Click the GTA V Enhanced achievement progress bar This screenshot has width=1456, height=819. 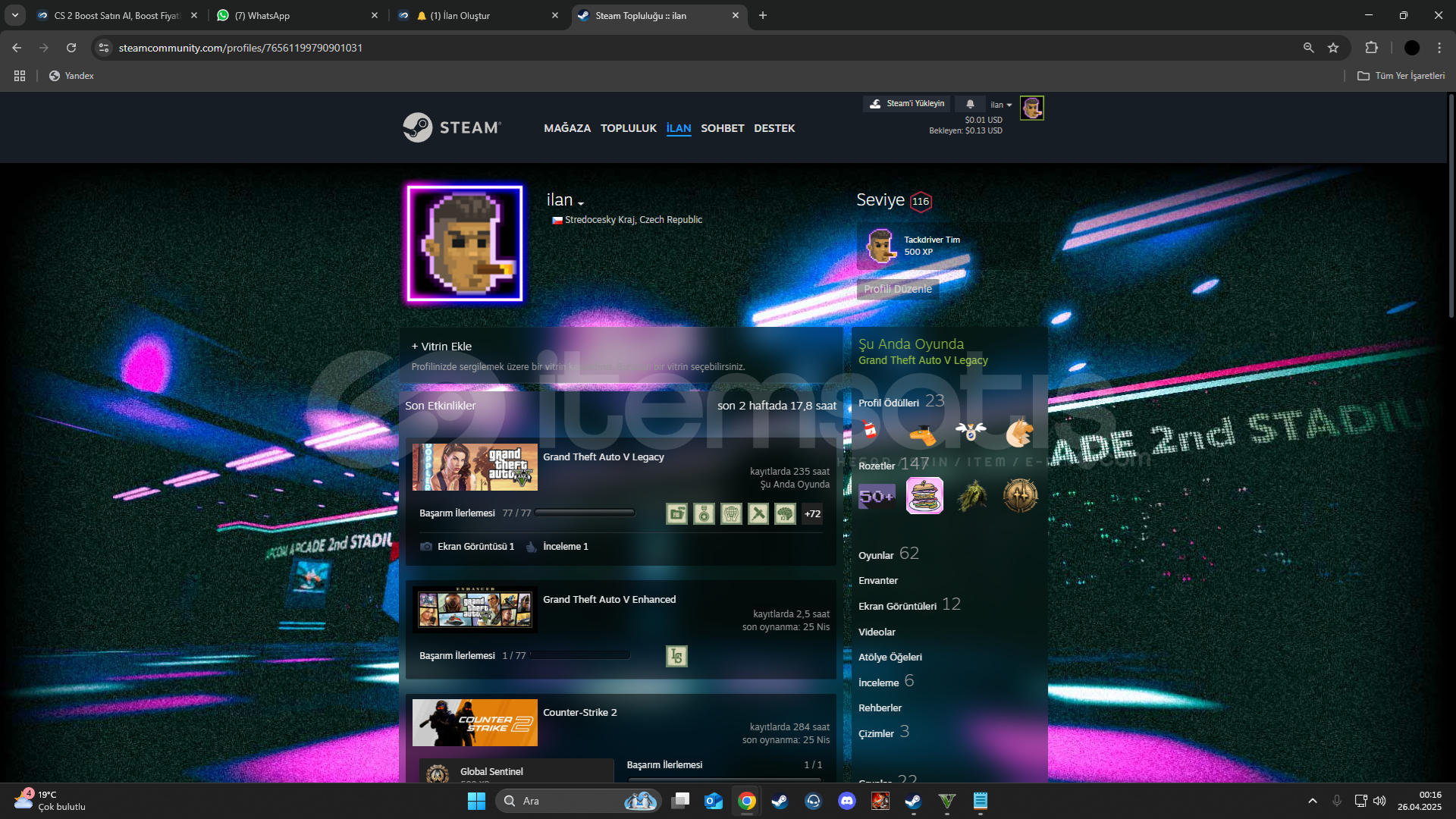[x=580, y=656]
